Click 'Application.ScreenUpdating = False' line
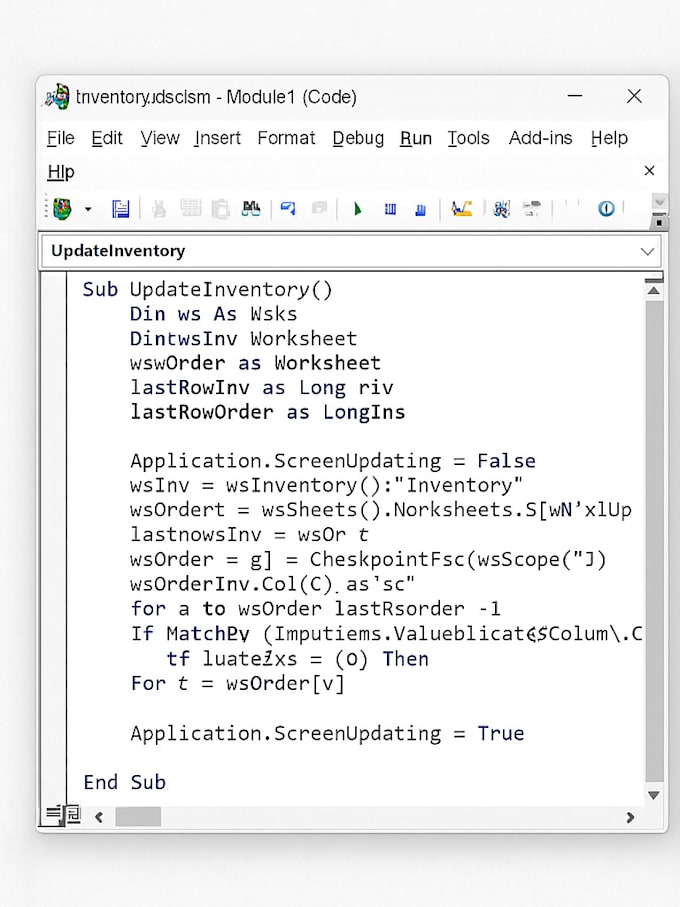The height and width of the screenshot is (907, 680). 333,461
